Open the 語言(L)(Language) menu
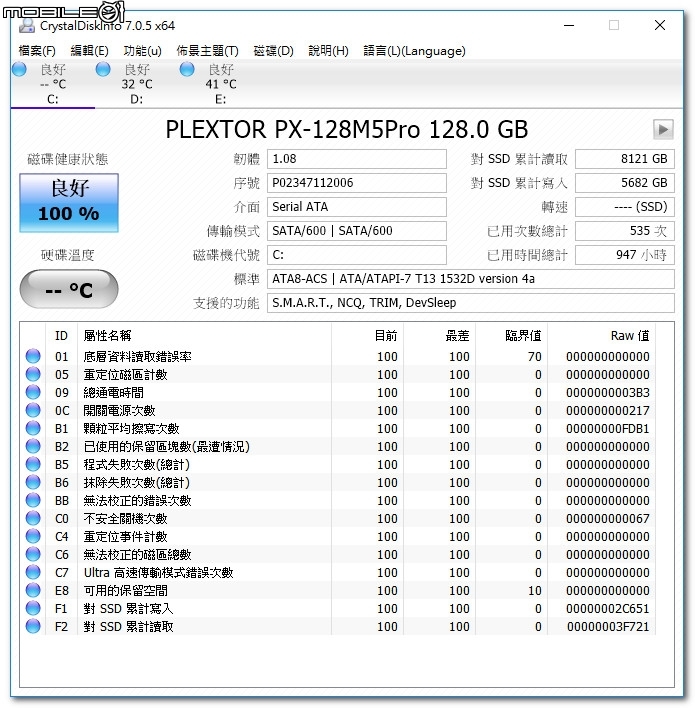Screen dimensions: 695x708 [x=414, y=51]
